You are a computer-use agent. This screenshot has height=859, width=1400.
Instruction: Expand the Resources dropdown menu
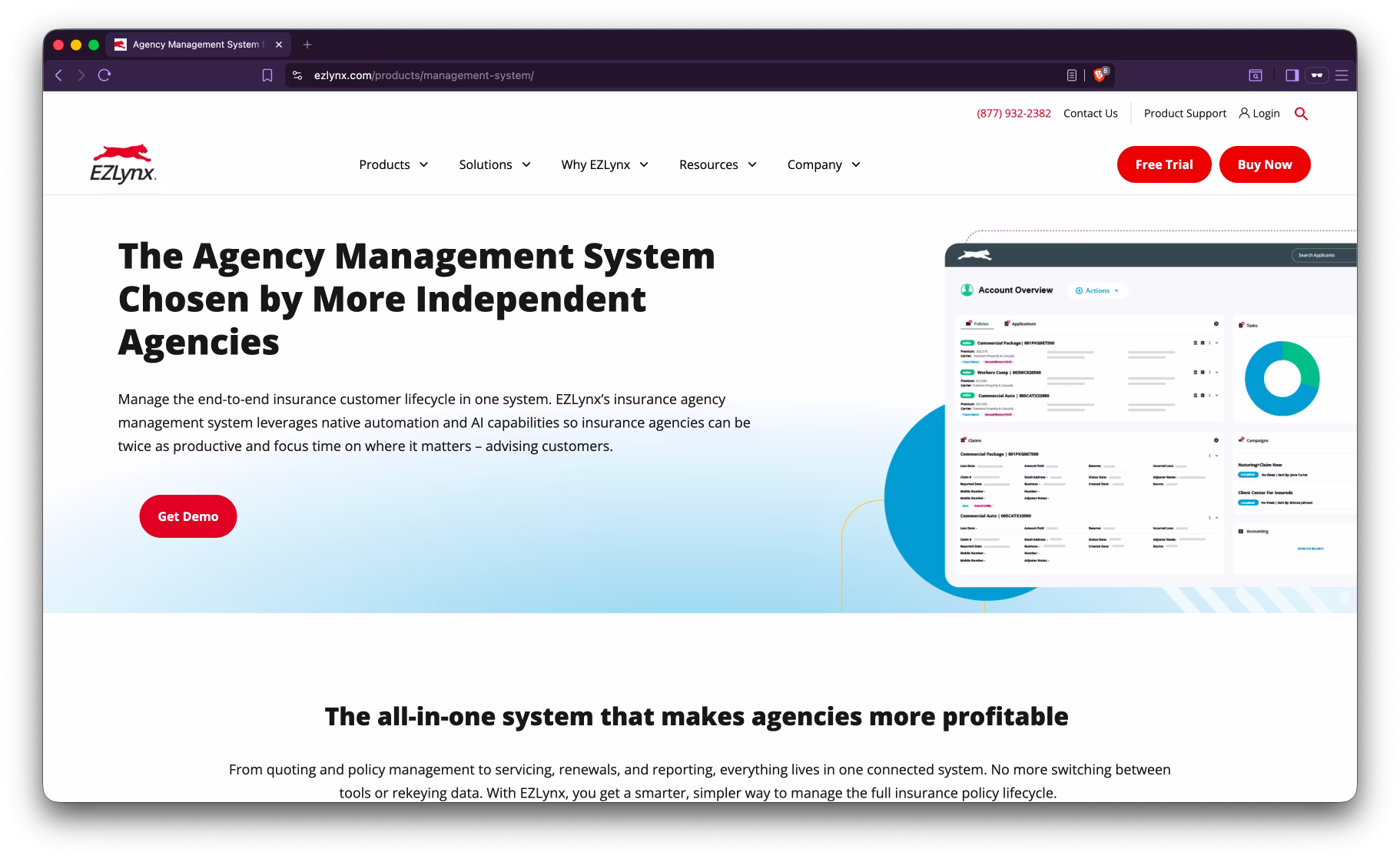pyautogui.click(x=718, y=164)
